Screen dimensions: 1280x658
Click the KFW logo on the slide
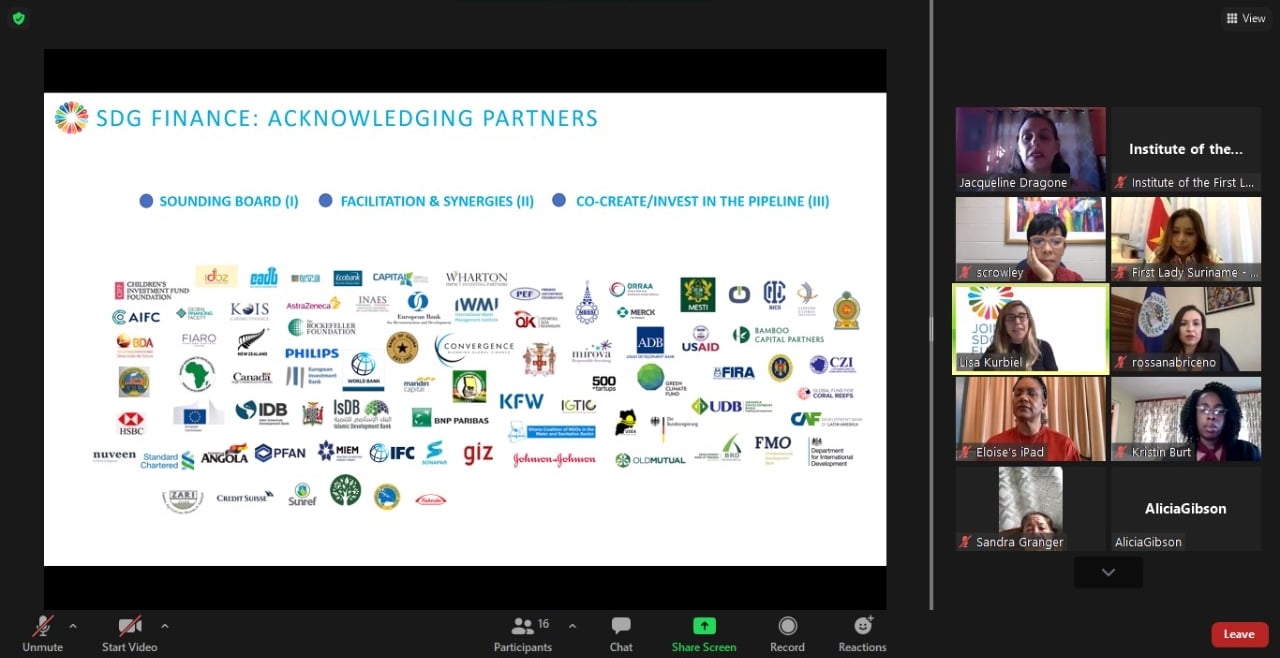pyautogui.click(x=521, y=401)
